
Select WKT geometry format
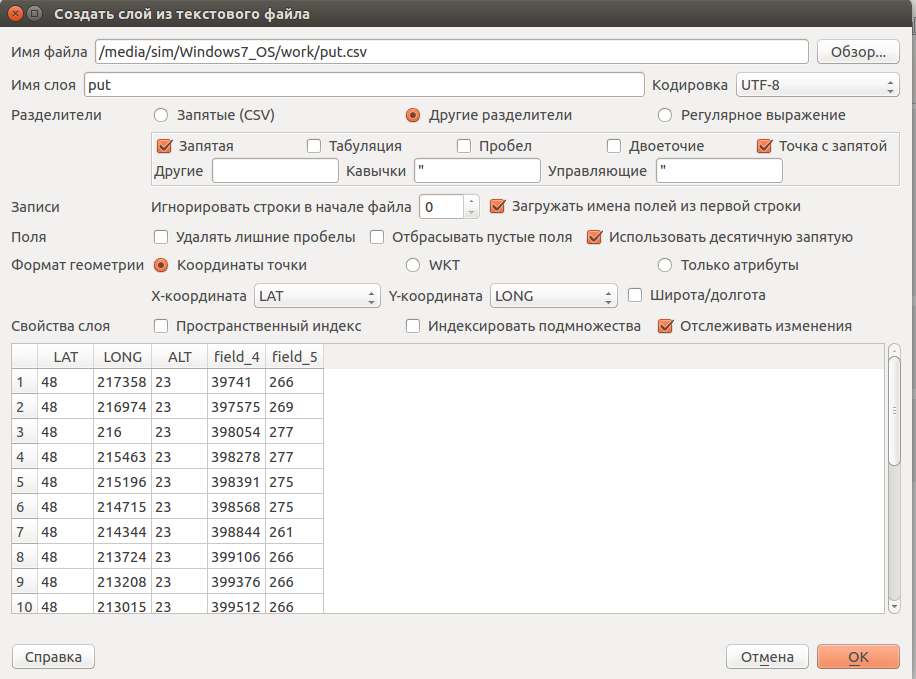[414, 265]
